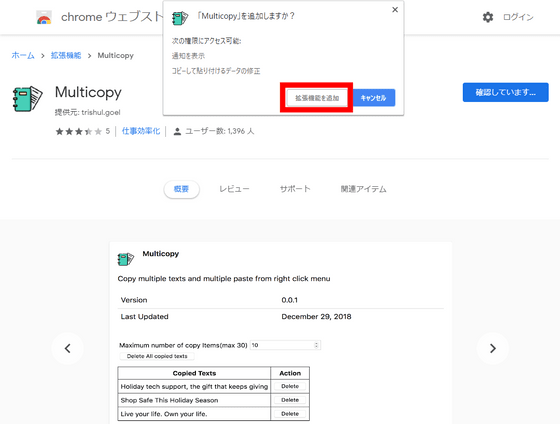The height and width of the screenshot is (424, 560).
Task: Click the 提供元: trishul.goel text
Action: 88,113
